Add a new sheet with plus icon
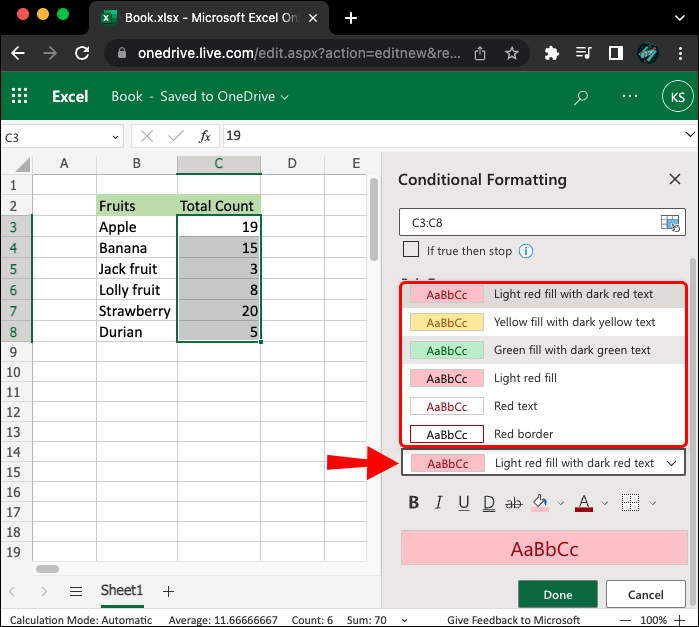The height and width of the screenshot is (627, 699). click(168, 591)
